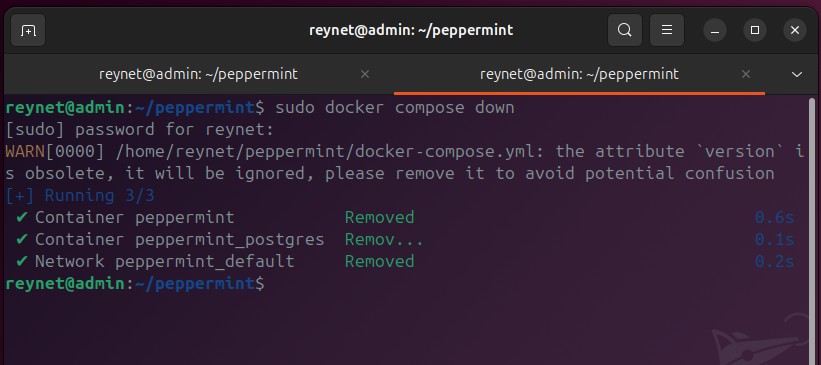The image size is (821, 365).
Task: Open the terminal search icon
Action: tap(625, 30)
